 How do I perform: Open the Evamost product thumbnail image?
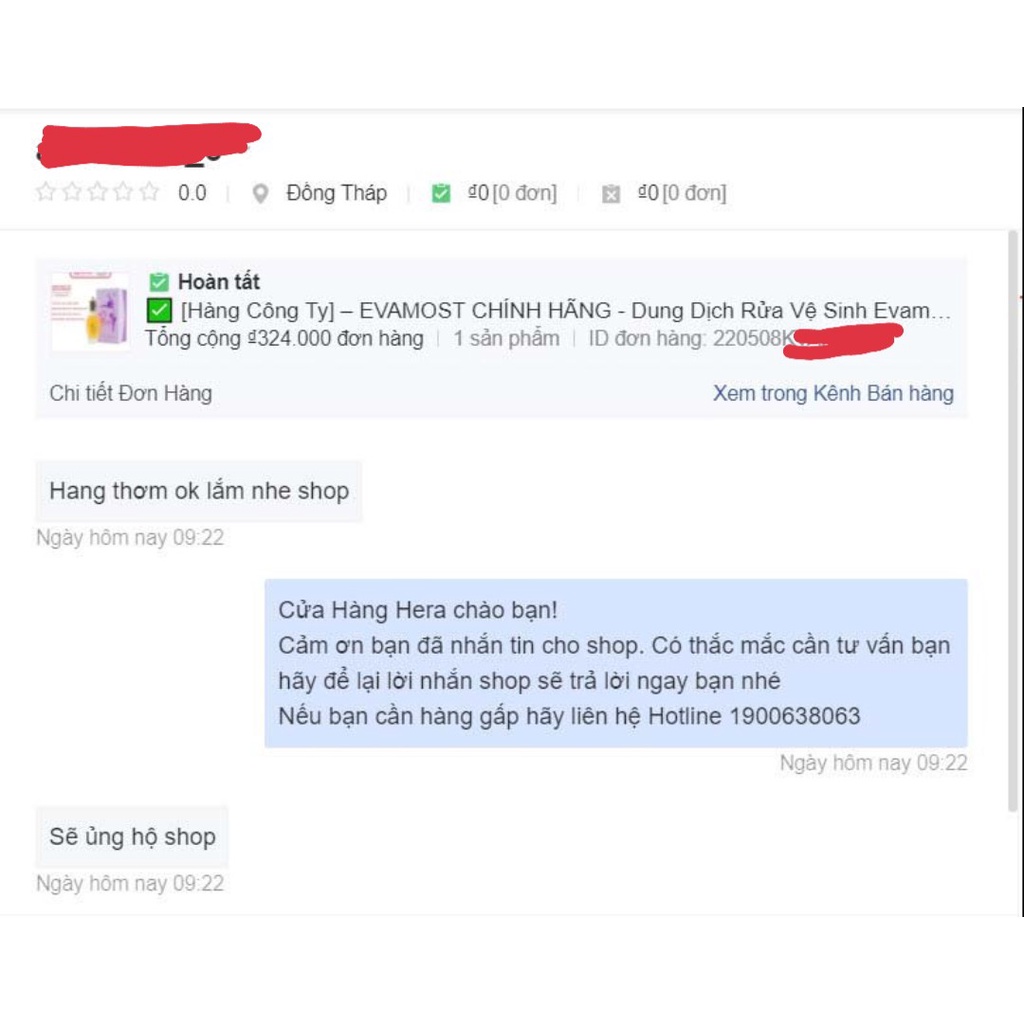click(90, 311)
